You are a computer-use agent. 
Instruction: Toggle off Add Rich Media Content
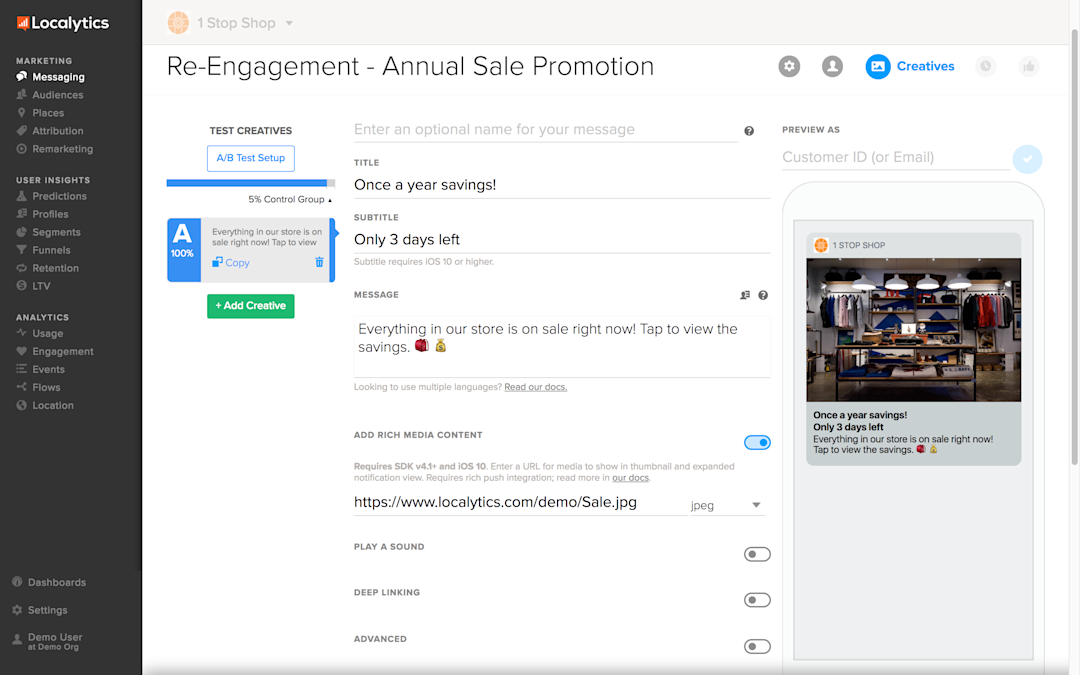click(x=757, y=442)
